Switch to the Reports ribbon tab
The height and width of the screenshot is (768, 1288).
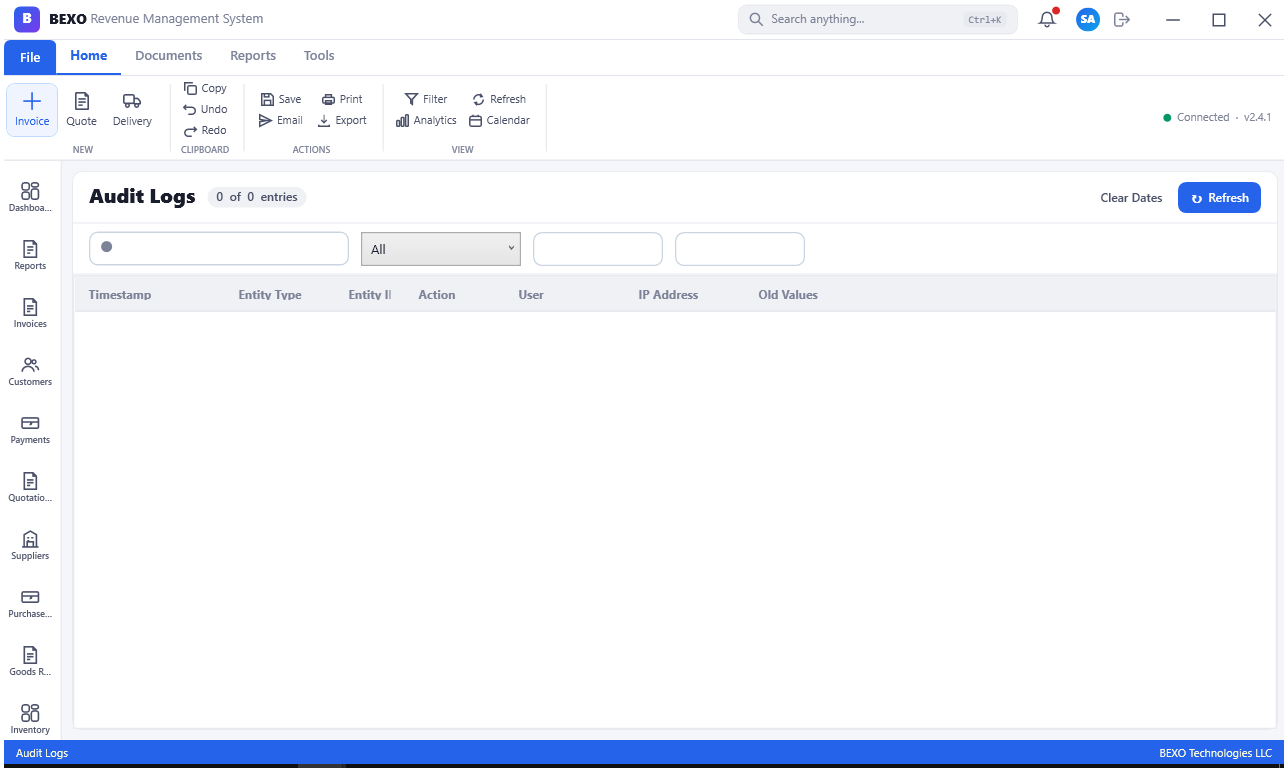[x=253, y=56]
